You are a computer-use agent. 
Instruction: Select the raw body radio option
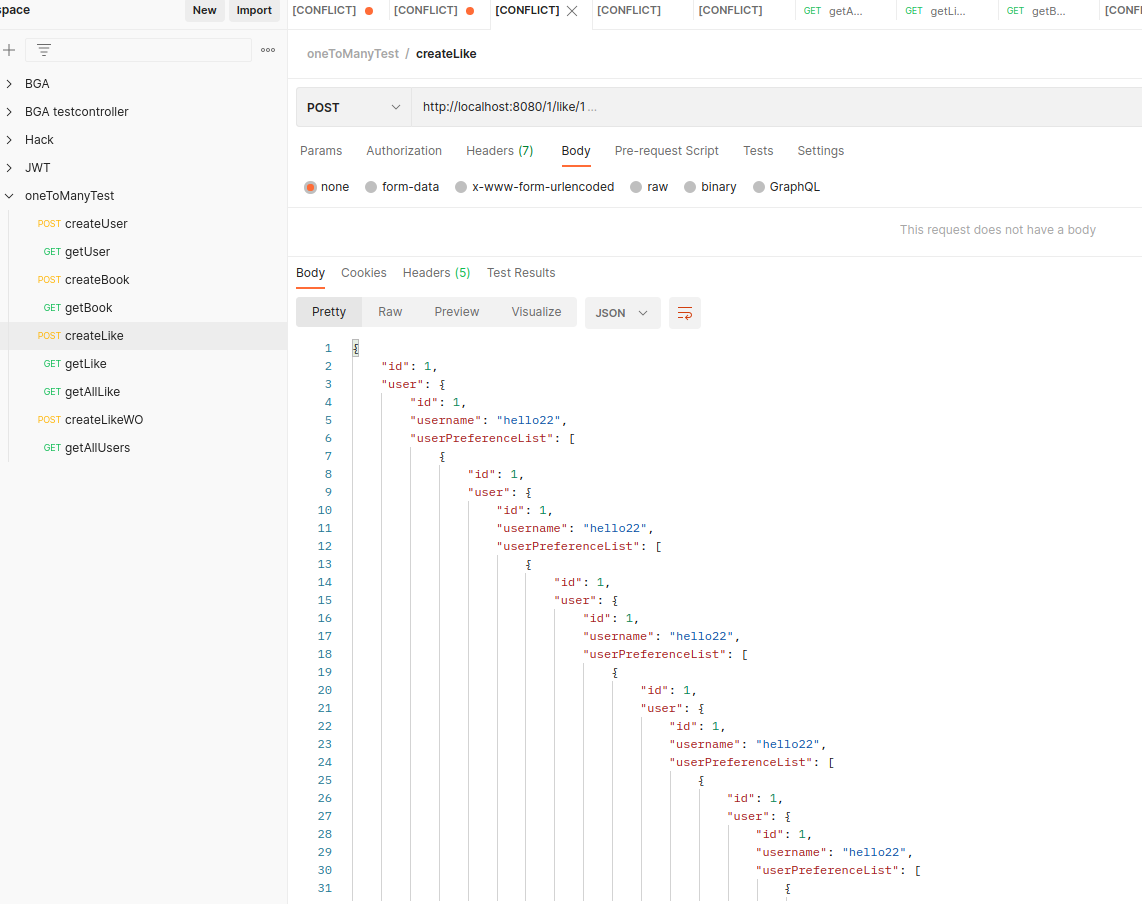pyautogui.click(x=636, y=187)
